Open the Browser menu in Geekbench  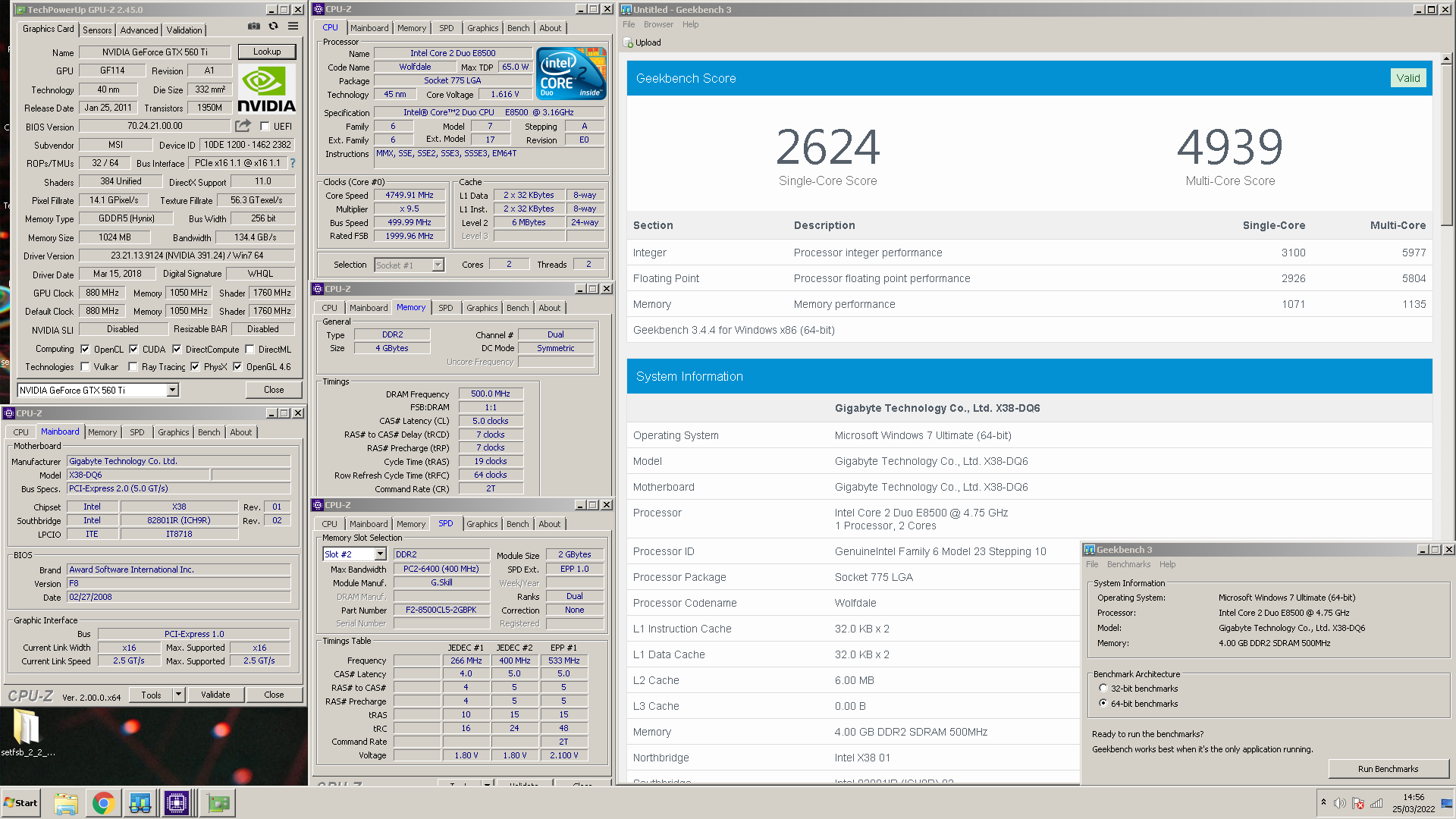click(658, 24)
